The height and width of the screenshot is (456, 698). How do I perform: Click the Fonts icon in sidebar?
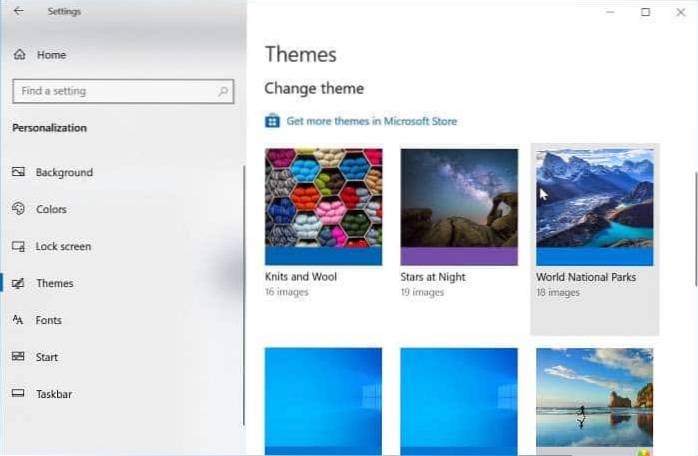[18, 320]
